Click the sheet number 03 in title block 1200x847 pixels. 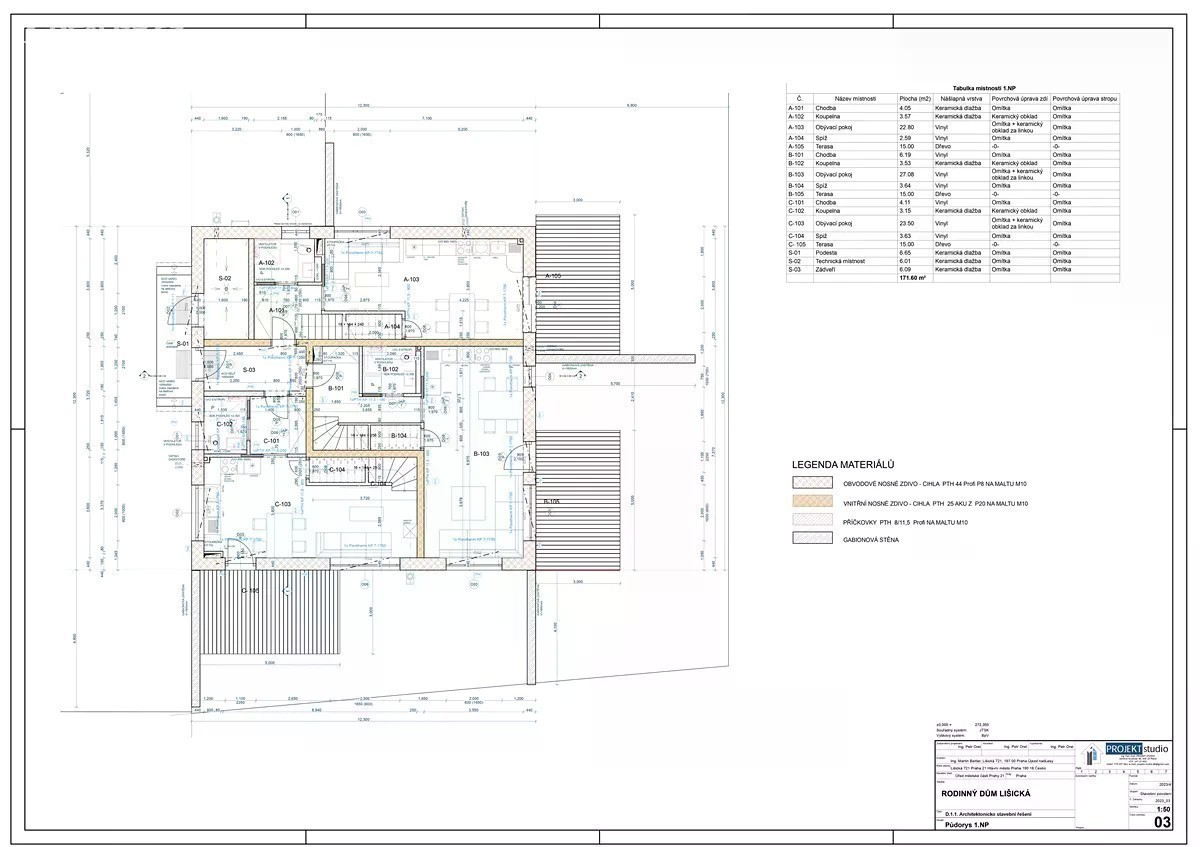pos(1162,822)
